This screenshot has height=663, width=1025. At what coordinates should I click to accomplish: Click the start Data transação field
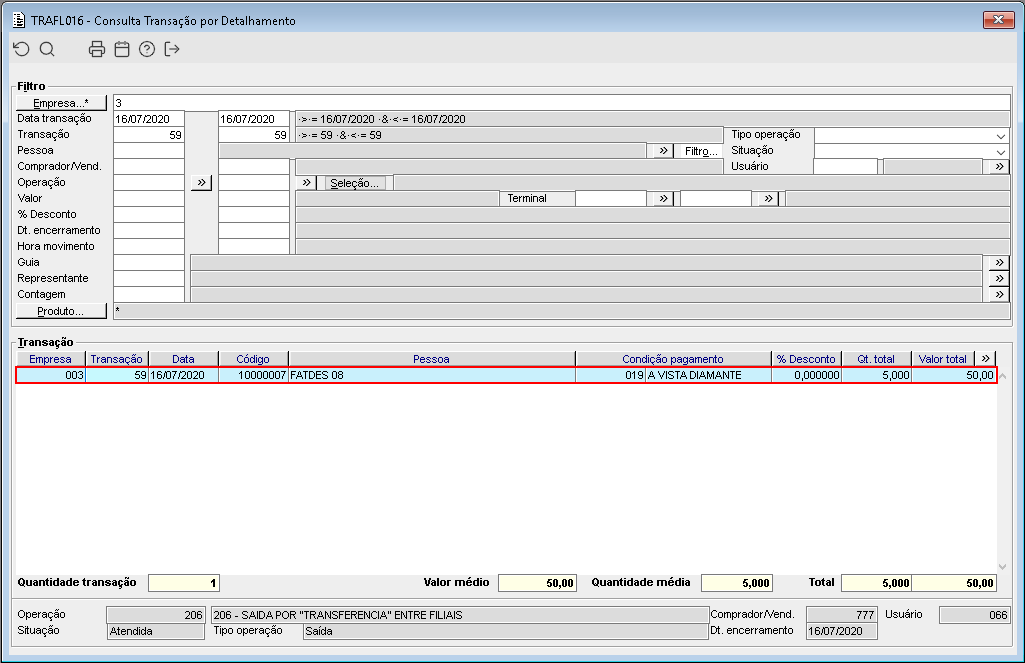[x=149, y=119]
